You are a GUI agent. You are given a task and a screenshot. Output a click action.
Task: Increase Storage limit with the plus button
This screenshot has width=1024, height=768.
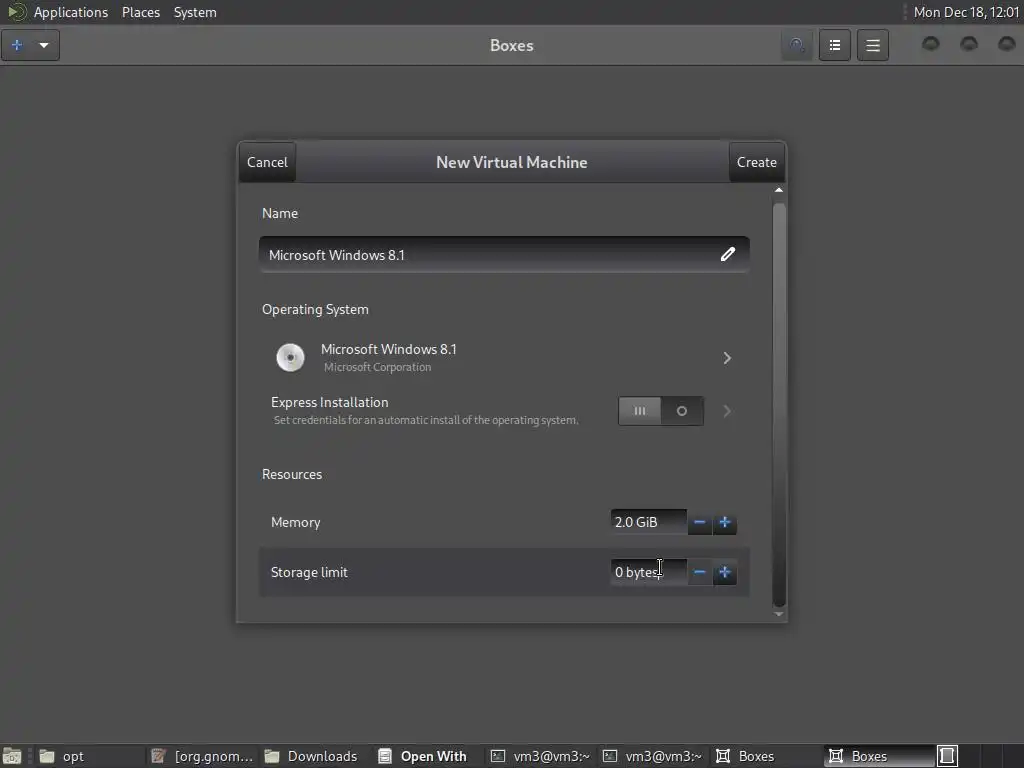724,573
